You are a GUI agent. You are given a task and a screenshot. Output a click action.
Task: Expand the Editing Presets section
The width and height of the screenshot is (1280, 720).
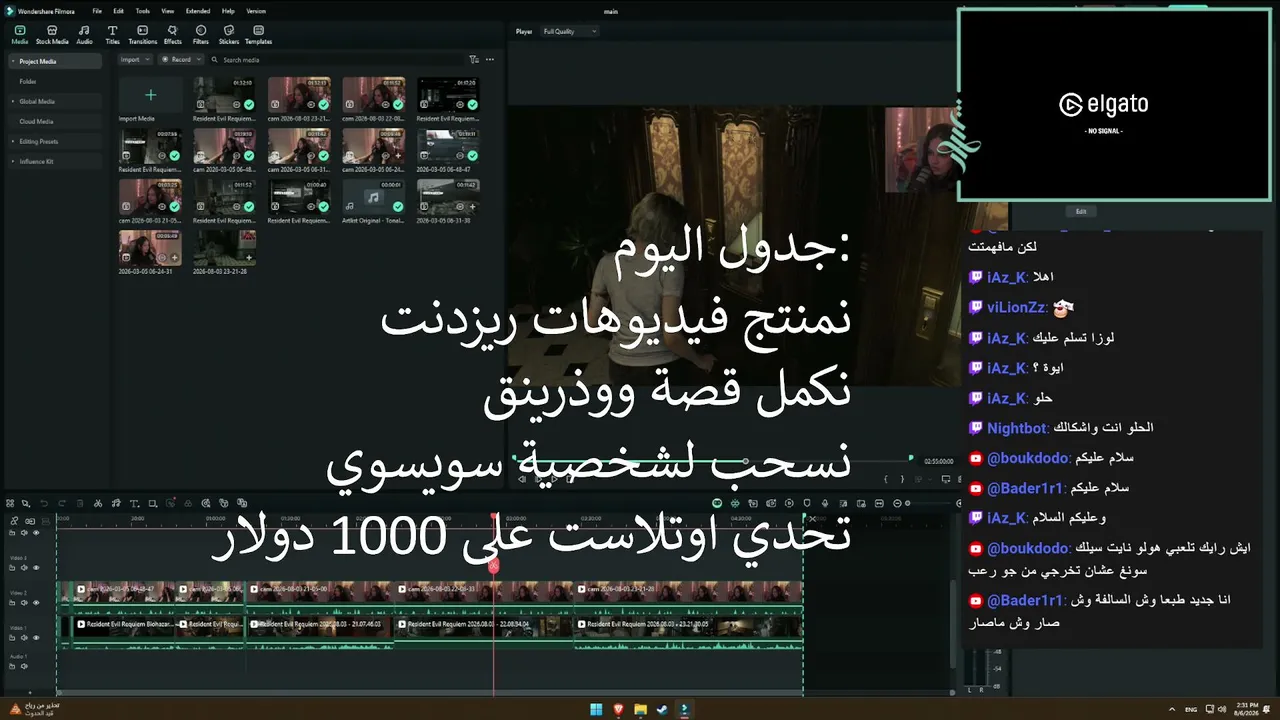[55, 141]
